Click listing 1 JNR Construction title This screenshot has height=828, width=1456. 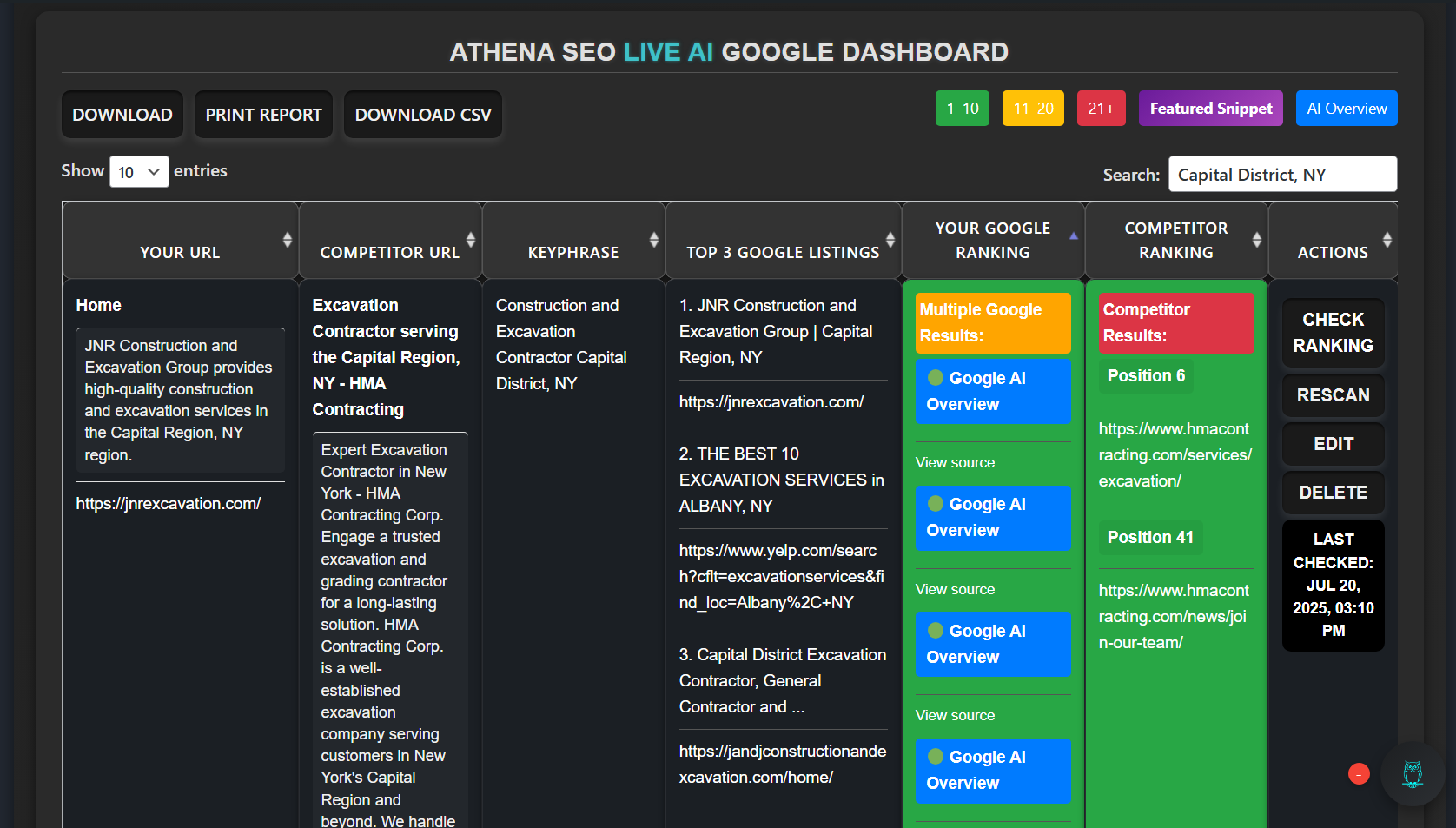pyautogui.click(x=776, y=332)
